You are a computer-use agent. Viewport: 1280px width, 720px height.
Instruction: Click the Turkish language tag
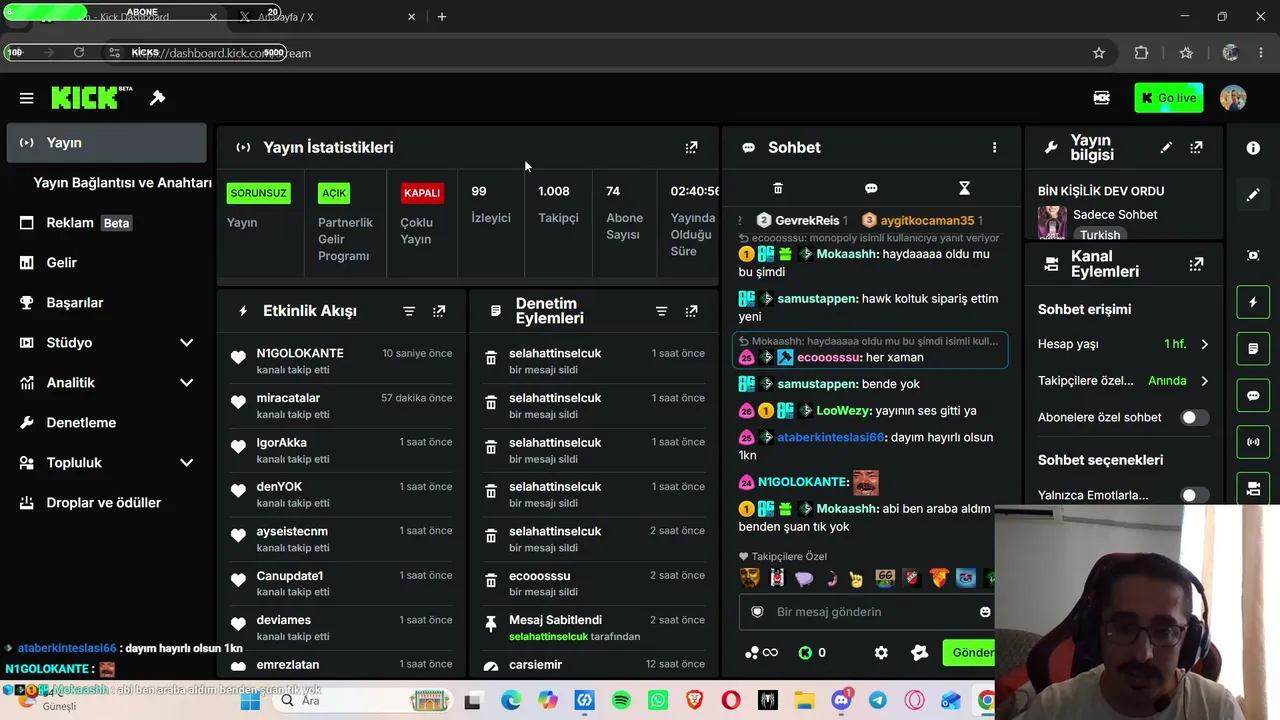point(1099,235)
